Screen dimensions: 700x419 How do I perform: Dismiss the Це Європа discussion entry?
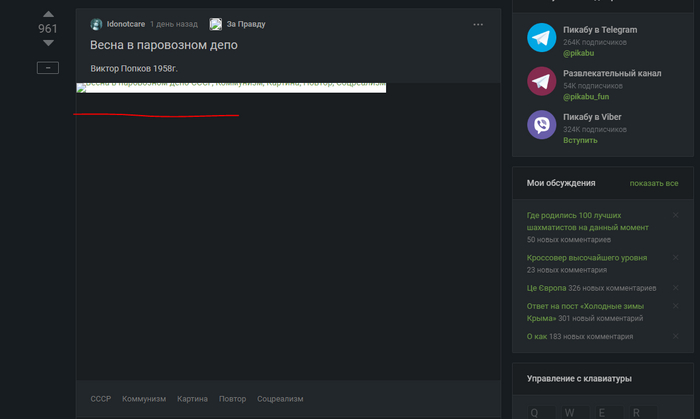tap(675, 288)
